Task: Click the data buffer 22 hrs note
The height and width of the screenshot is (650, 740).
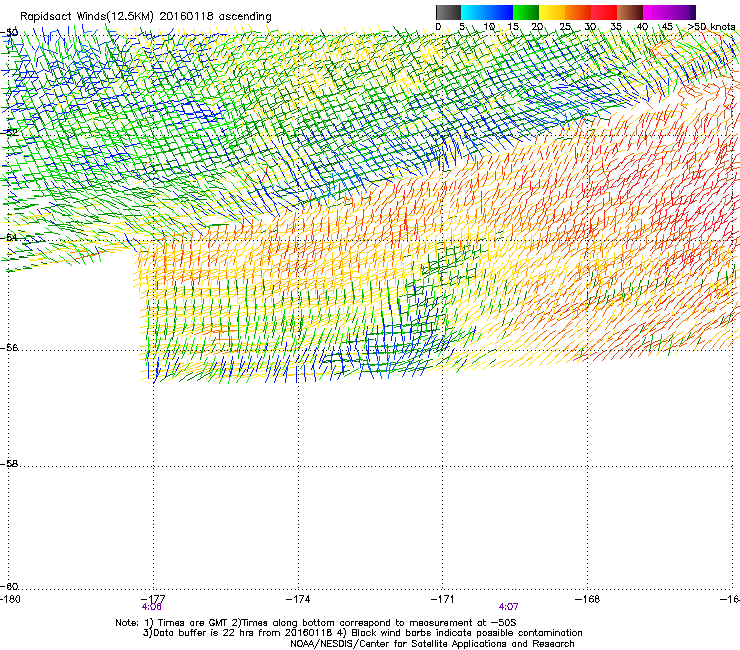Action: (x=362, y=633)
